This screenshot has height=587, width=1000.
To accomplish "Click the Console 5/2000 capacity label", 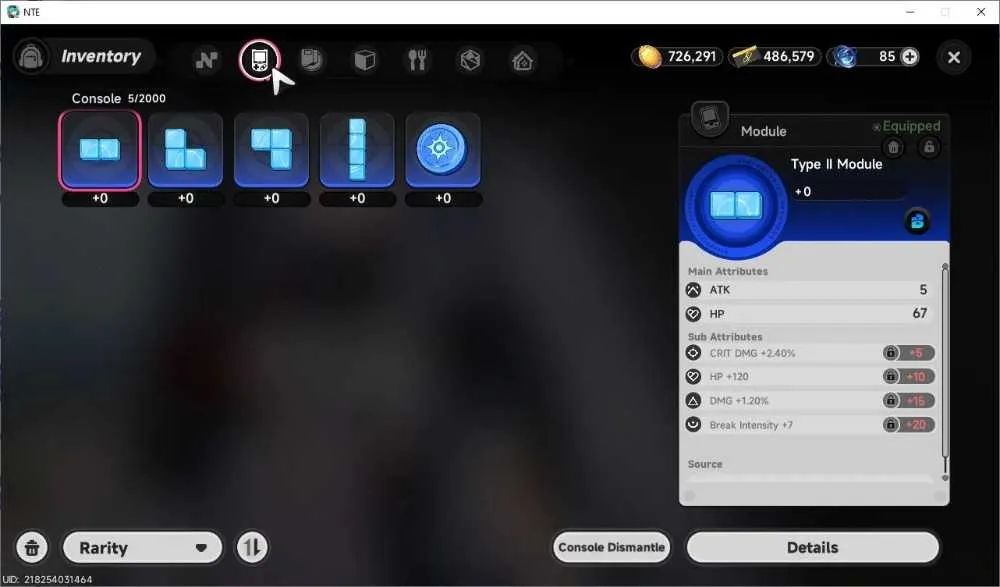I will (x=119, y=98).
